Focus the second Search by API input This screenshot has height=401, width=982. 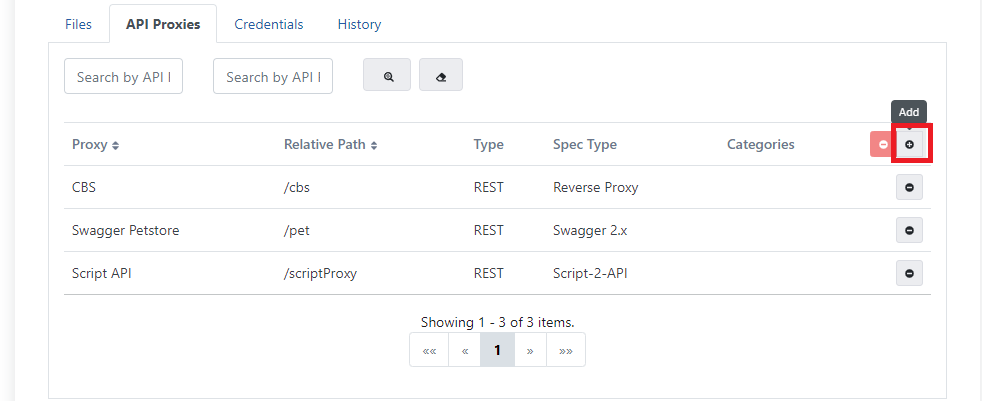tap(273, 77)
